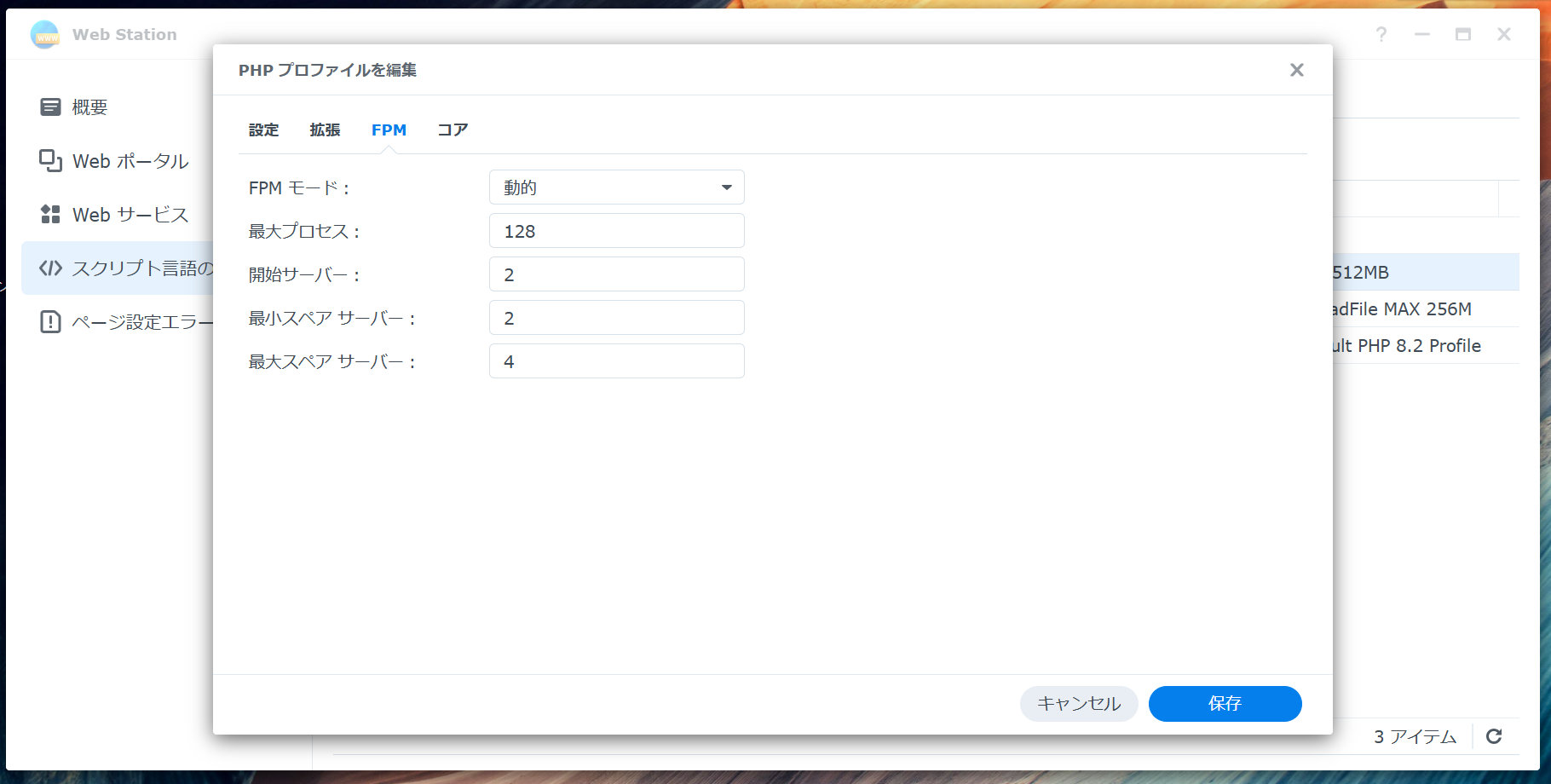Focus the 最大プロセス field showing 128
The height and width of the screenshot is (784, 1551).
616,231
